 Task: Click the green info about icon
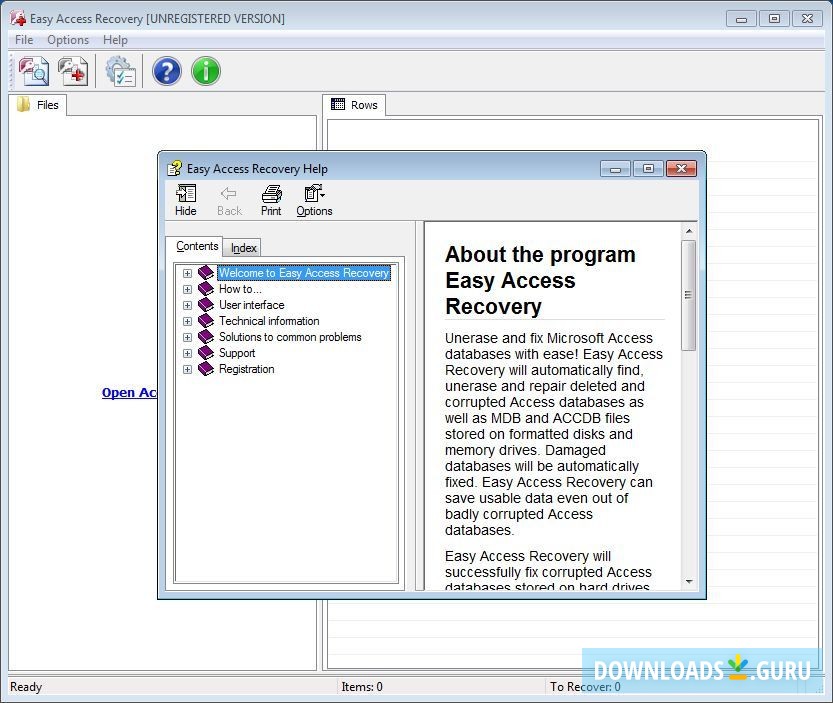pyautogui.click(x=206, y=71)
